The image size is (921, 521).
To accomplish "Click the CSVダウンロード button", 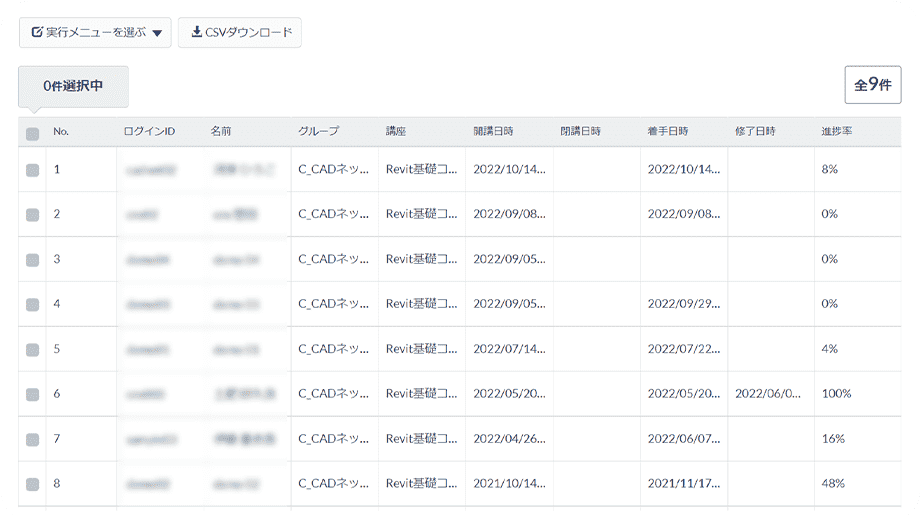I will coord(240,32).
